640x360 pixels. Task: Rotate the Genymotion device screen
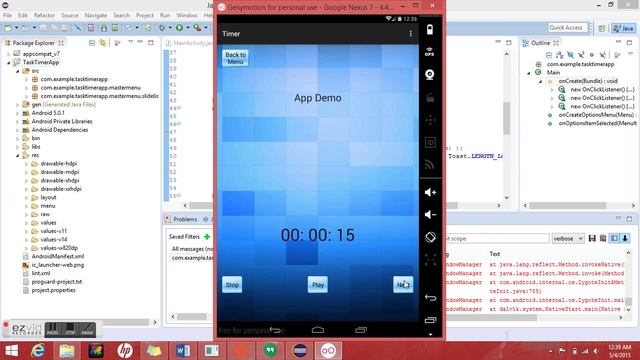point(430,237)
